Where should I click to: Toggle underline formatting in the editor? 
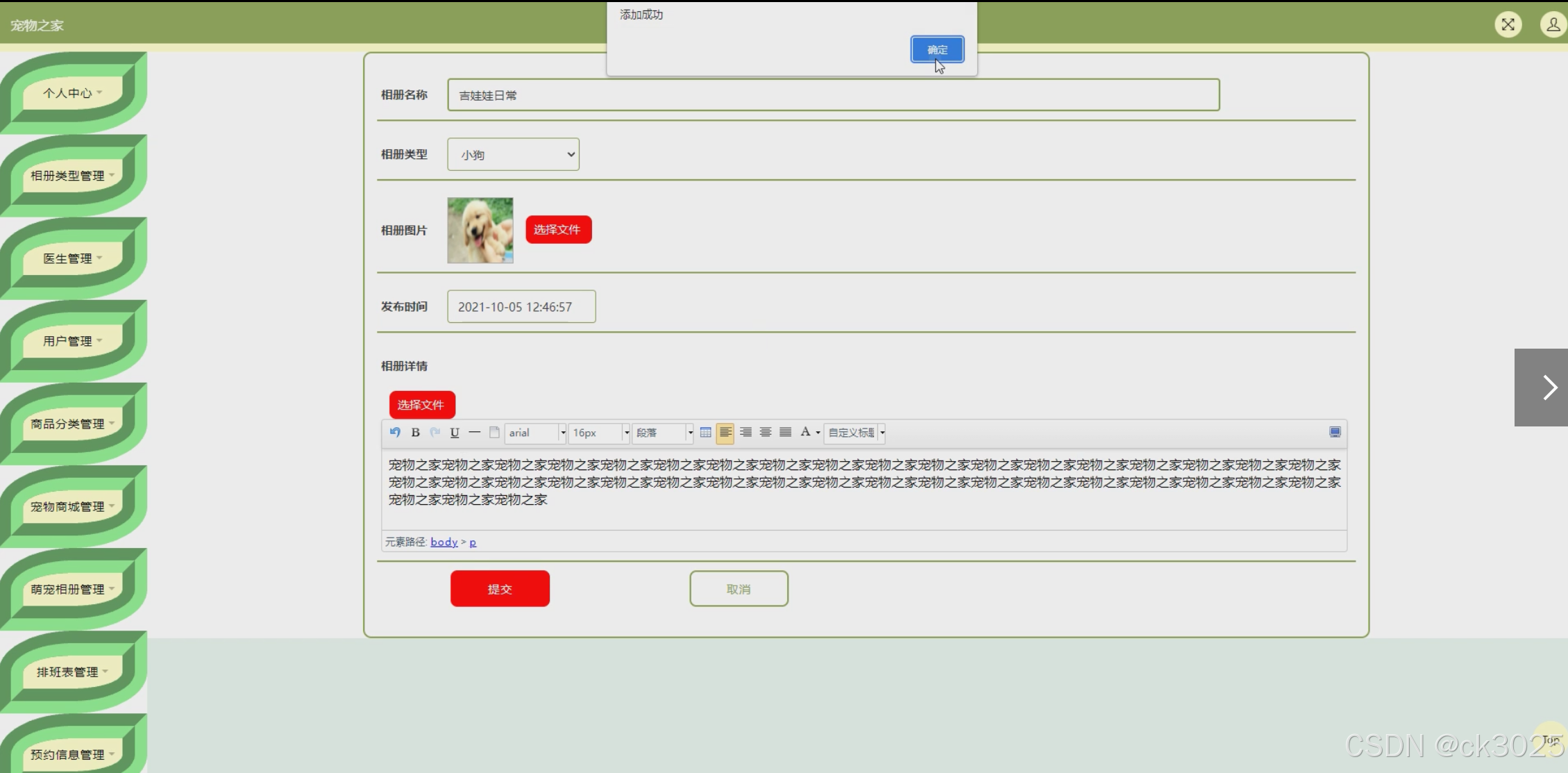coord(455,432)
